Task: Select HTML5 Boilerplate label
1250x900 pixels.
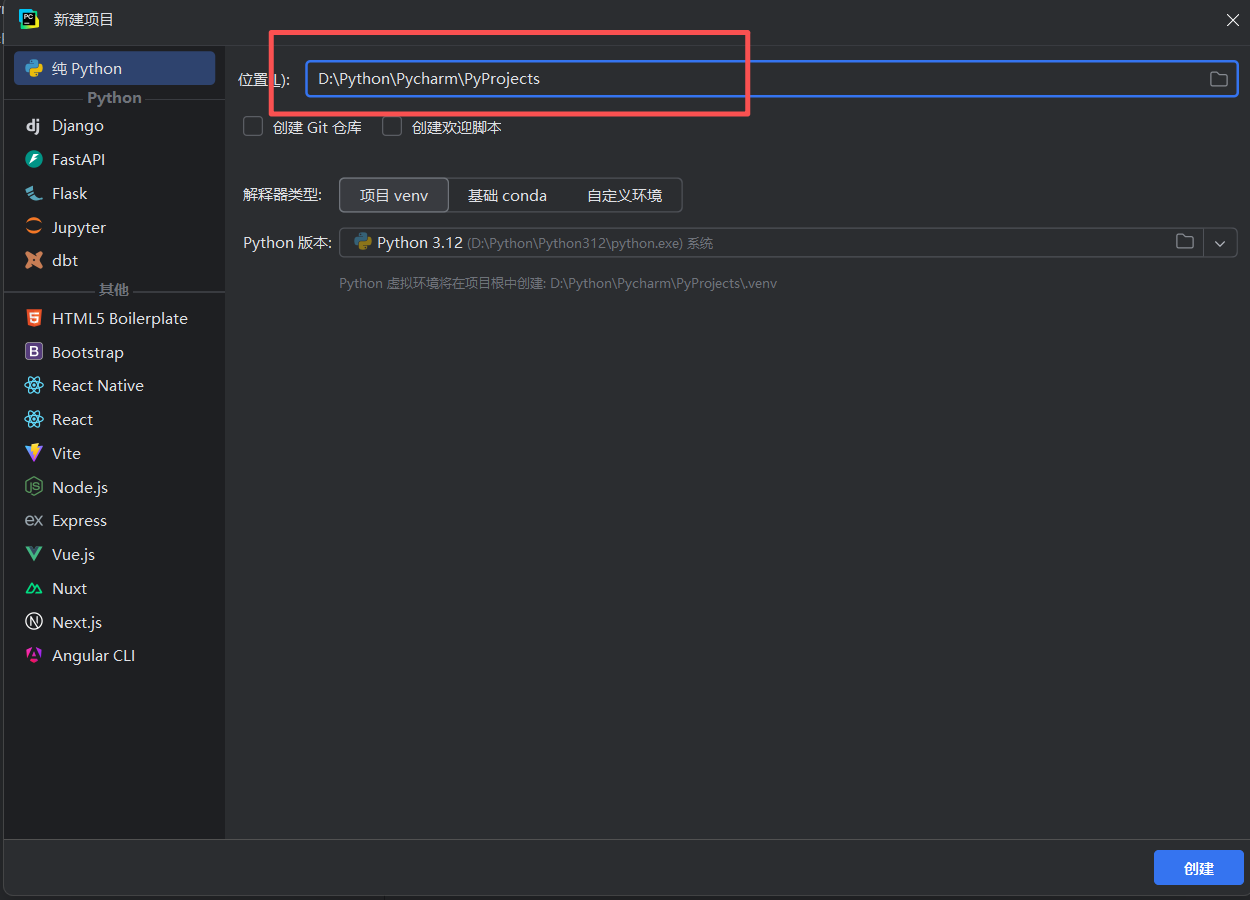Action: click(x=120, y=318)
